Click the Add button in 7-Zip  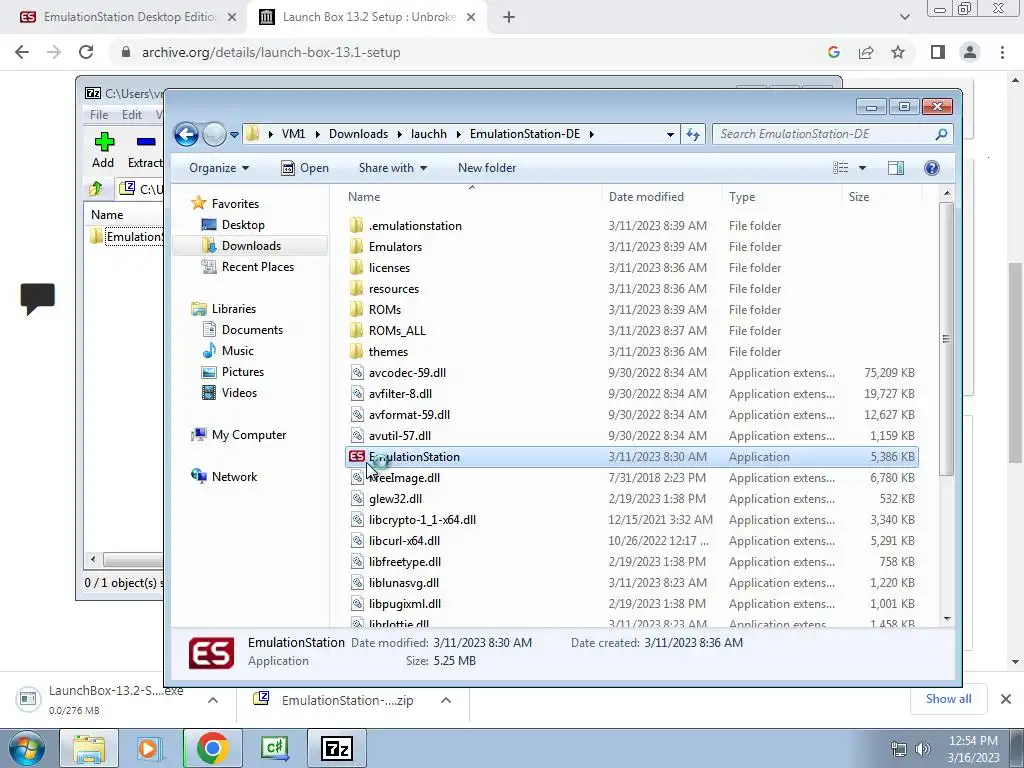pyautogui.click(x=103, y=150)
